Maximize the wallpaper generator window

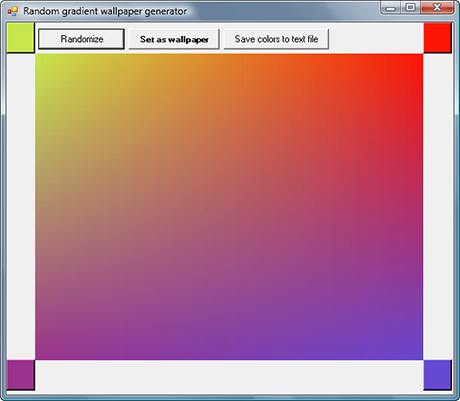click(x=410, y=8)
